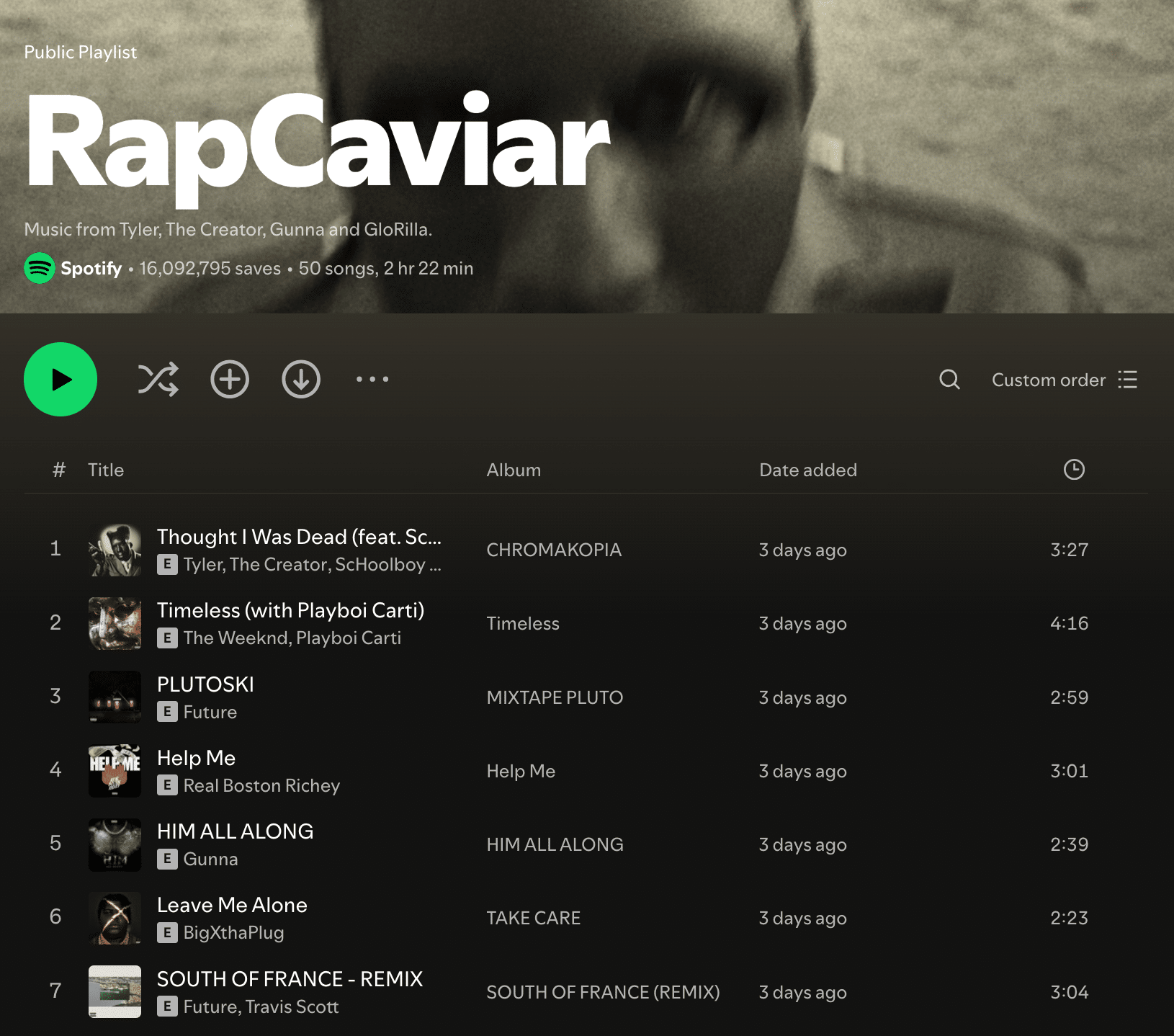This screenshot has width=1174, height=1036.
Task: Click track number 1
Action: (x=55, y=548)
